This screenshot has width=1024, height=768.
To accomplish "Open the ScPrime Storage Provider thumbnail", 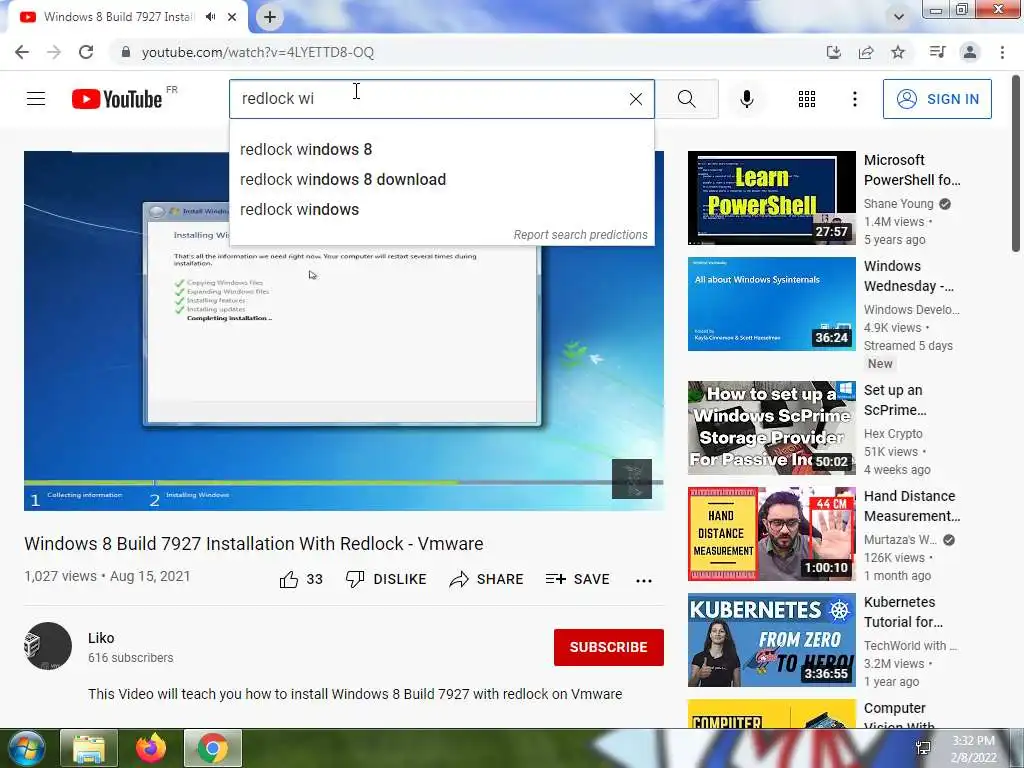I will 771,428.
